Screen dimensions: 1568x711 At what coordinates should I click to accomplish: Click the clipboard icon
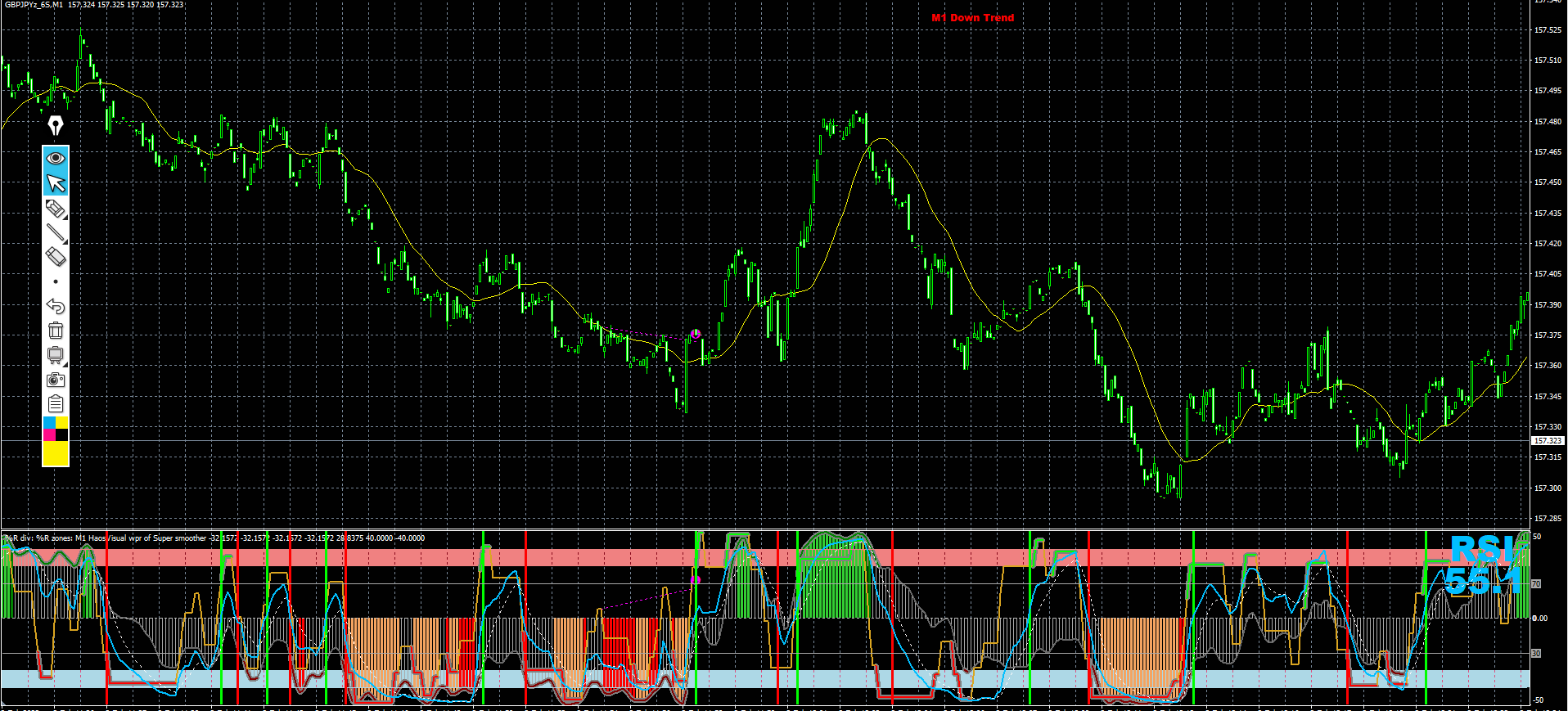(56, 403)
